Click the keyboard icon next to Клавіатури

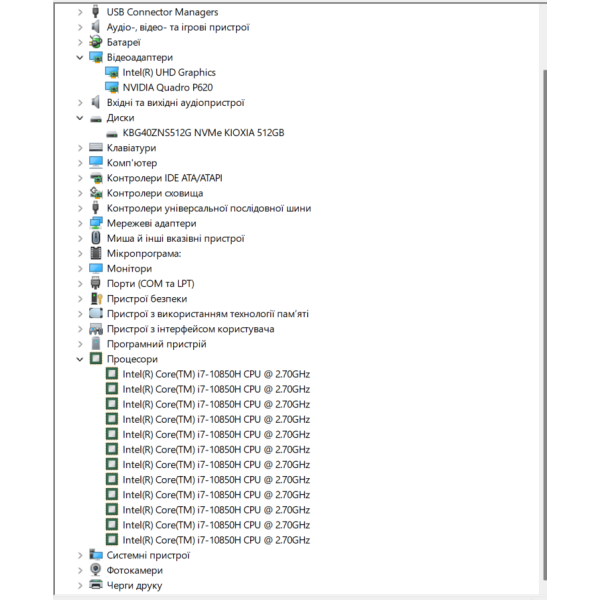click(96, 147)
